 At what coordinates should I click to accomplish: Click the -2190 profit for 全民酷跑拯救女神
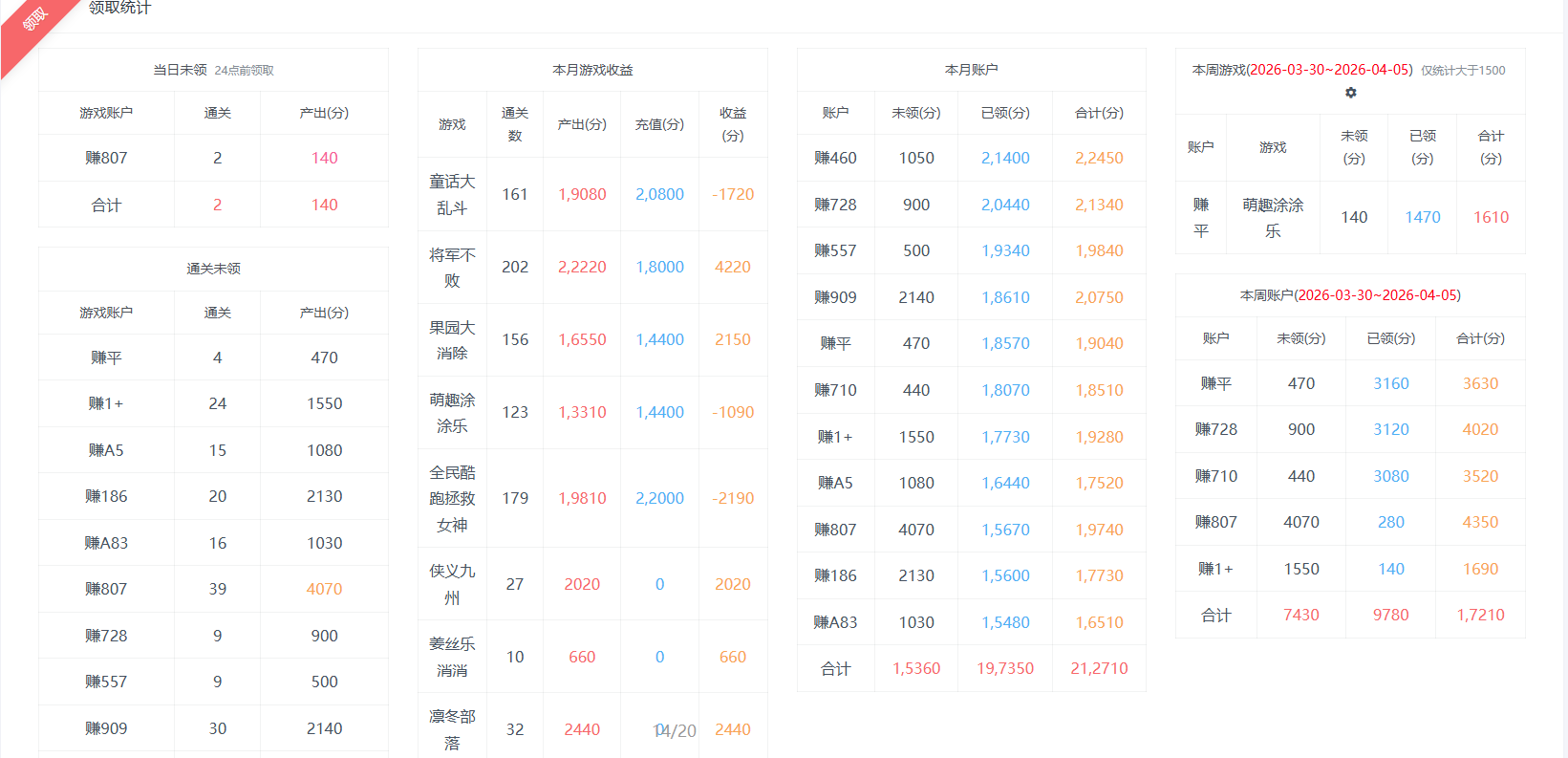click(x=733, y=498)
